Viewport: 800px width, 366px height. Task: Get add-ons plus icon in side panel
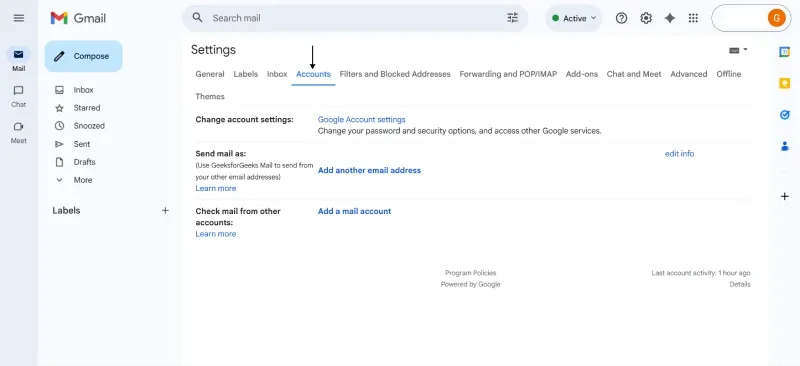785,197
